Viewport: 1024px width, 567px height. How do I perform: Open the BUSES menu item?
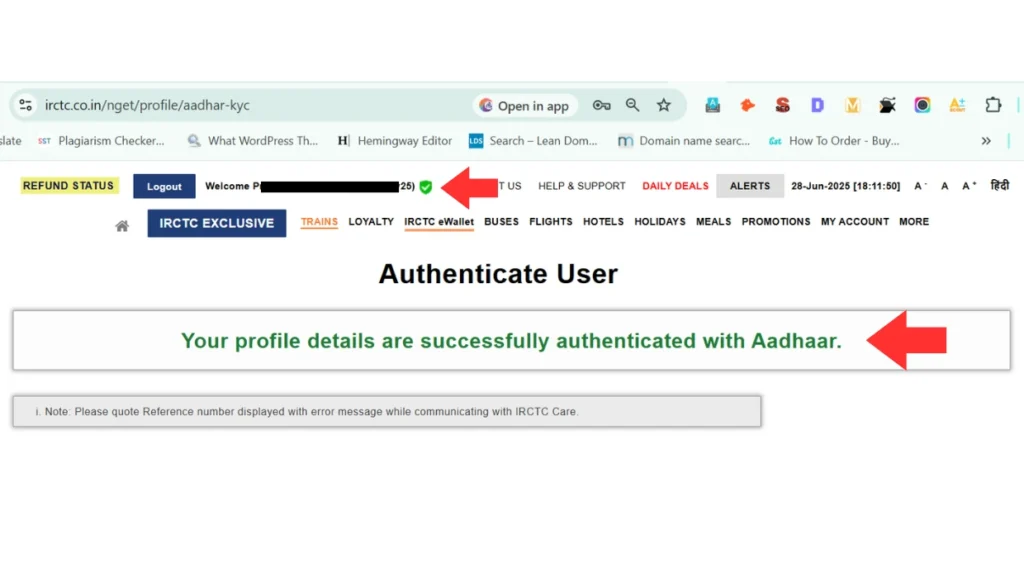[x=501, y=222]
